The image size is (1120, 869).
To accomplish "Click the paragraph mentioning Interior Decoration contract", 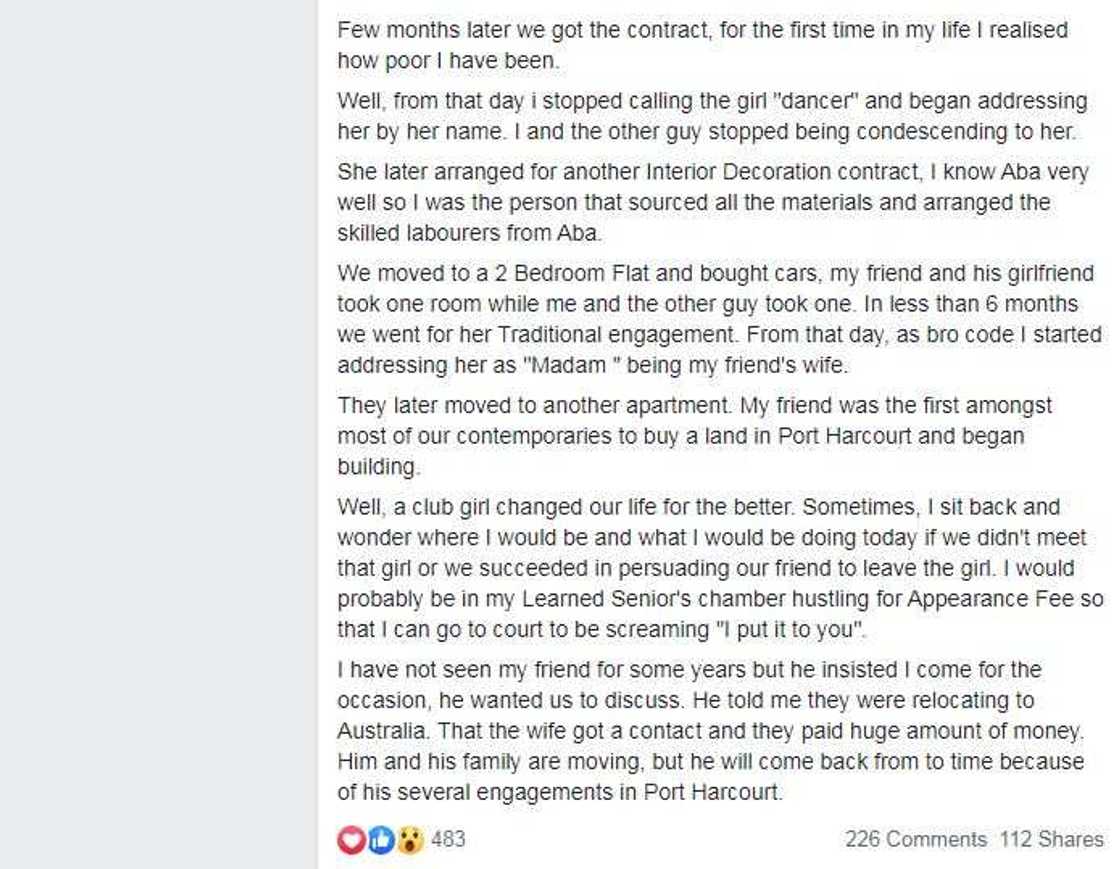I will (700, 202).
